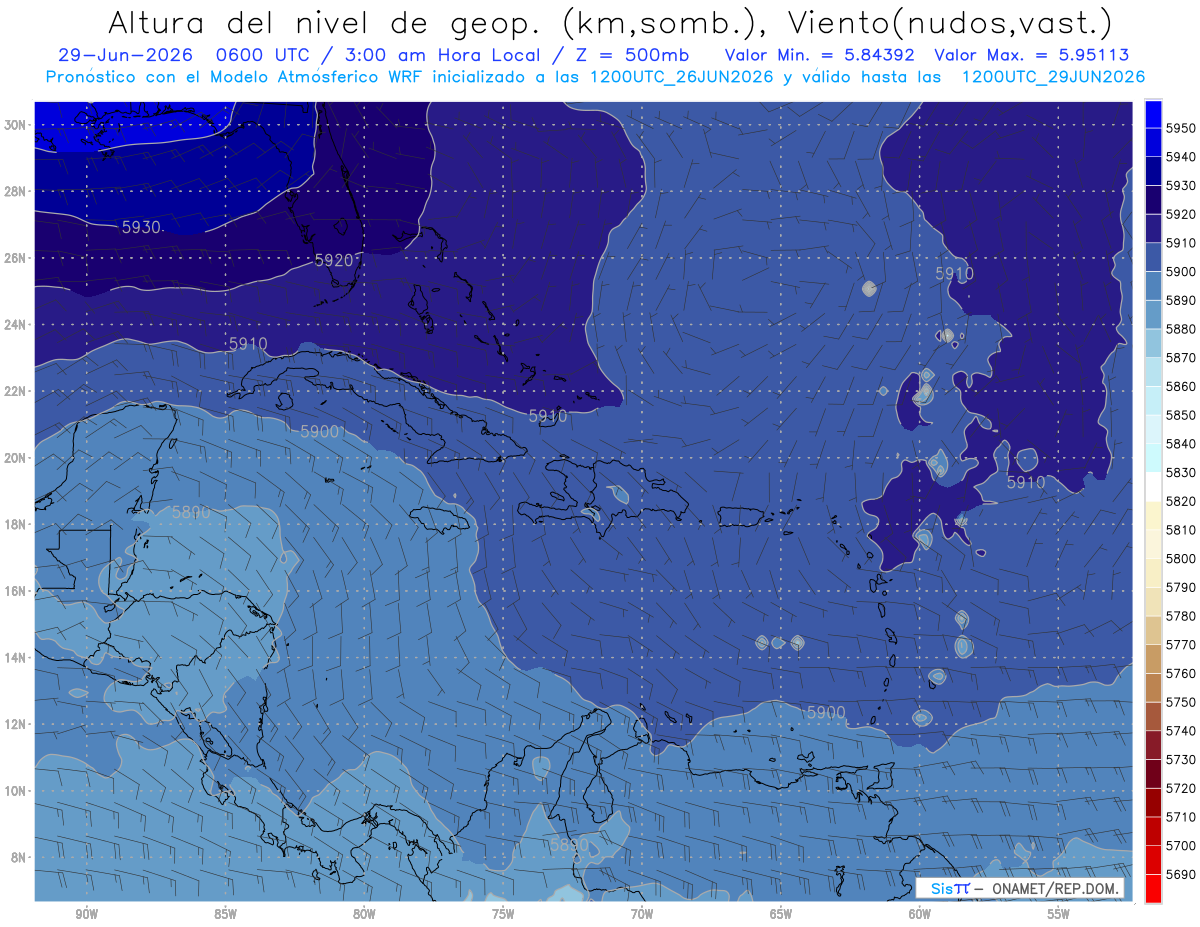Click the 10N latitude axis label
This screenshot has width=1200, height=927.
pos(16,791)
